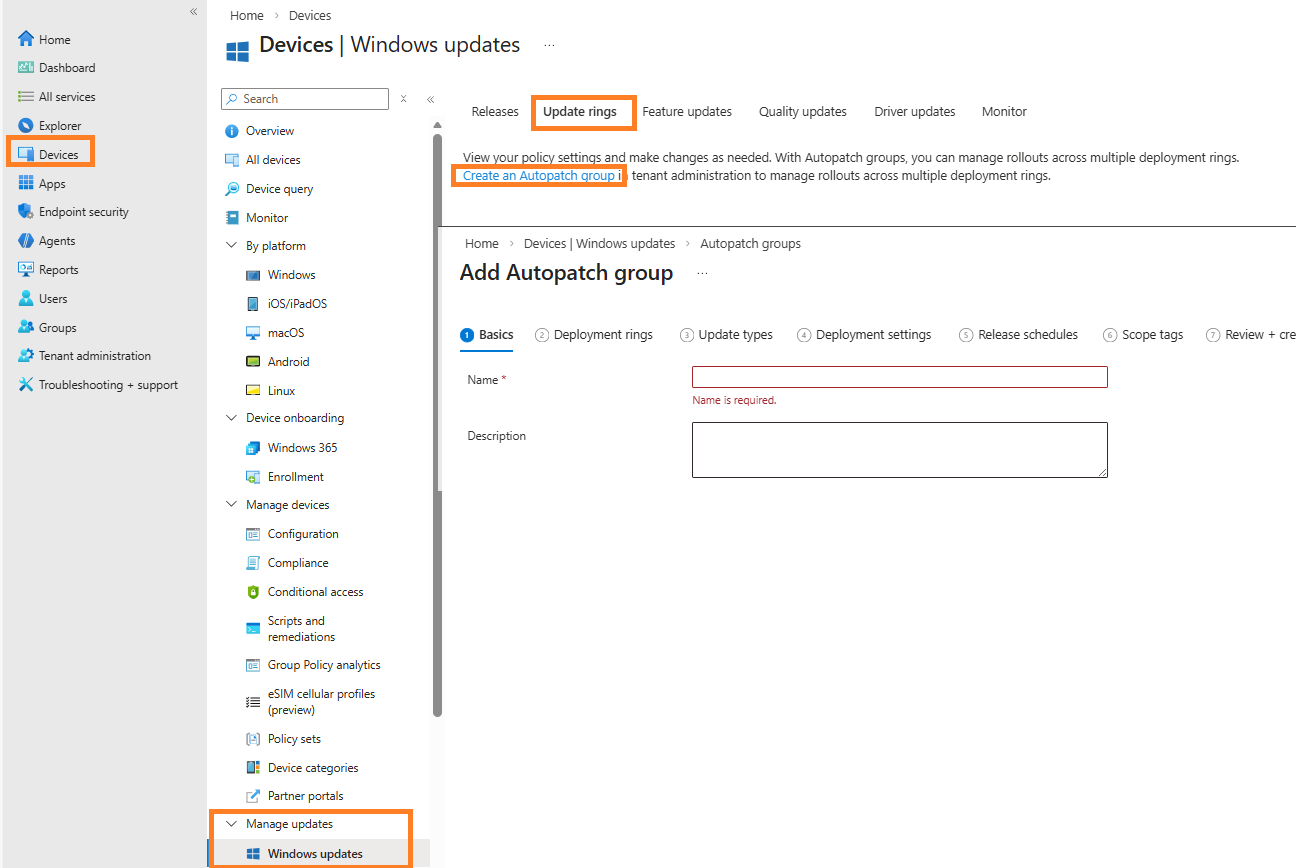The image size is (1296, 868).
Task: Click the Name input field
Action: [900, 377]
